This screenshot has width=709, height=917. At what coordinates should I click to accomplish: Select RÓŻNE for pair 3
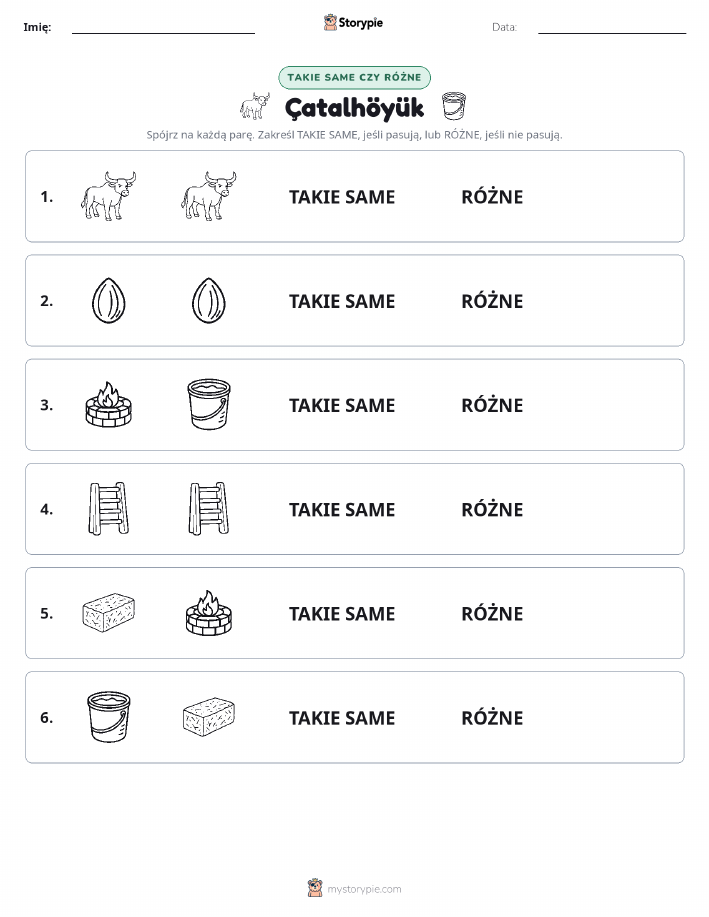(493, 405)
